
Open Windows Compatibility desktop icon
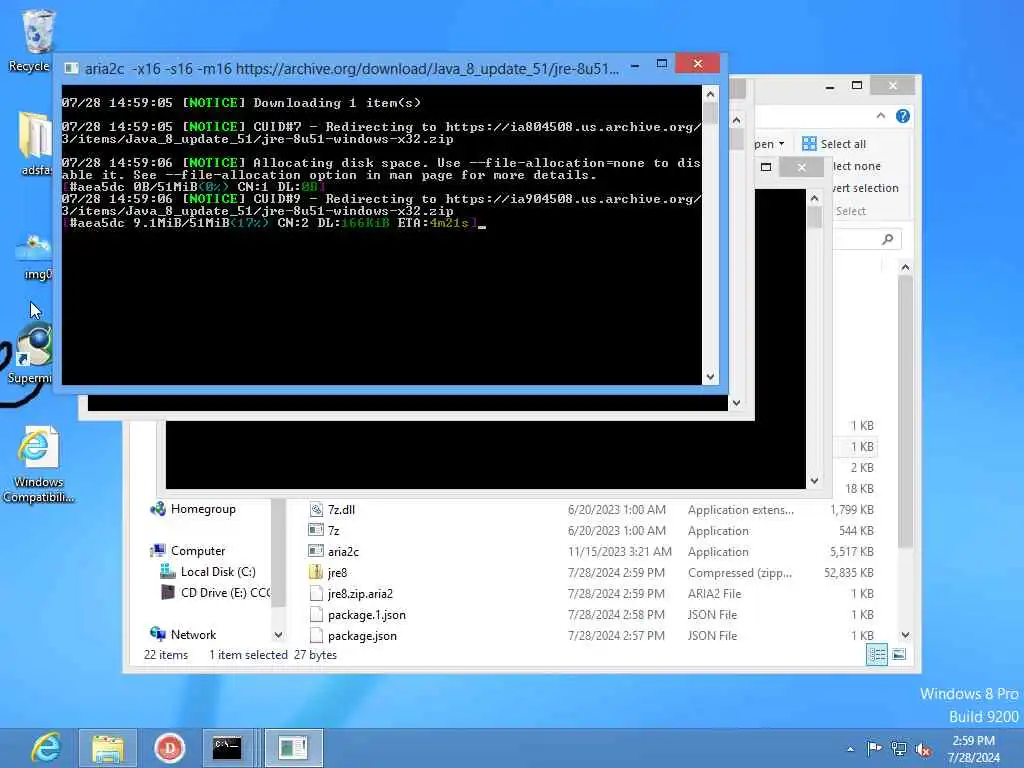pyautogui.click(x=38, y=465)
